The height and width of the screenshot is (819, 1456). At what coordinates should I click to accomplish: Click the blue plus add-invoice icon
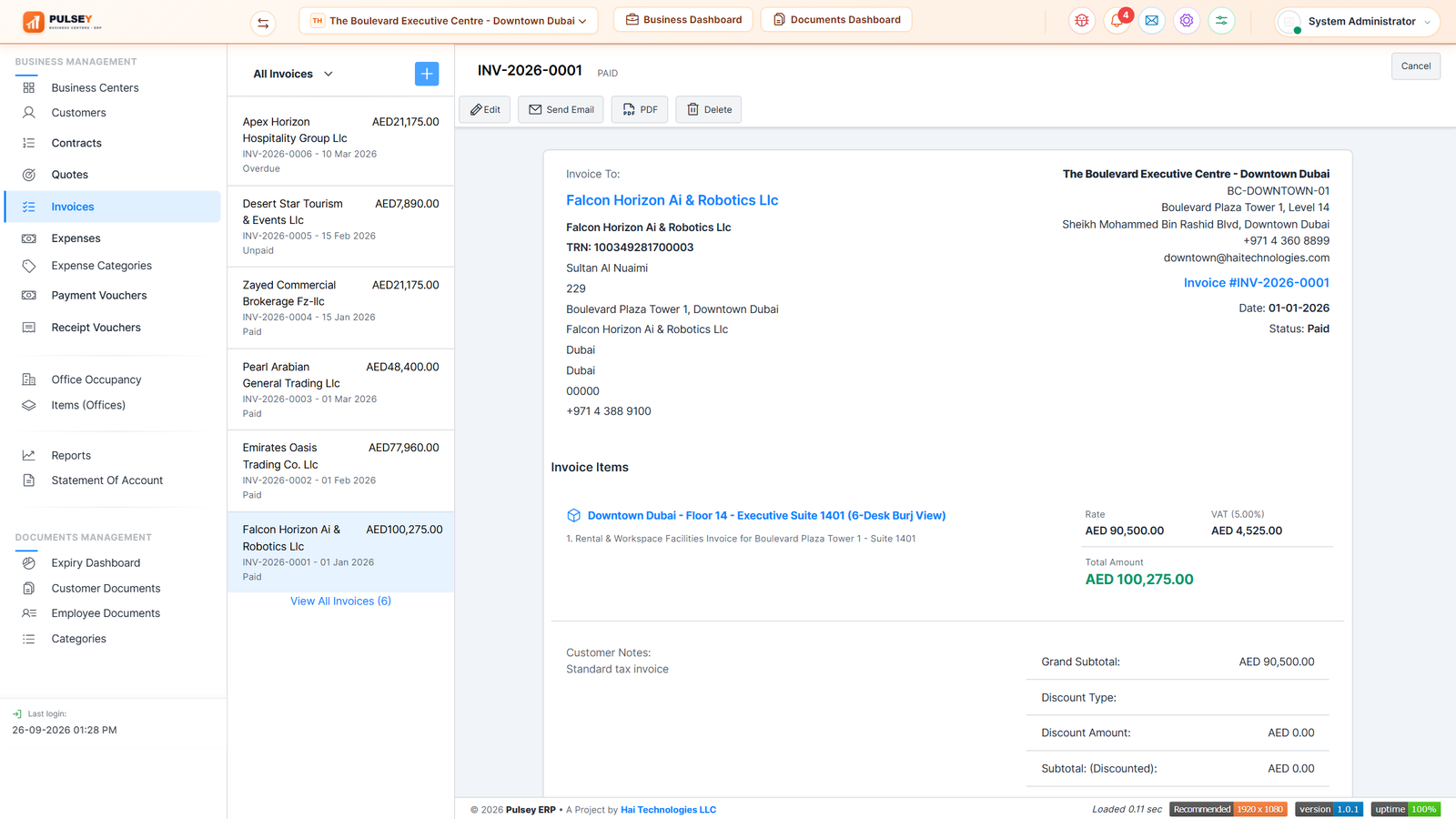tap(427, 74)
